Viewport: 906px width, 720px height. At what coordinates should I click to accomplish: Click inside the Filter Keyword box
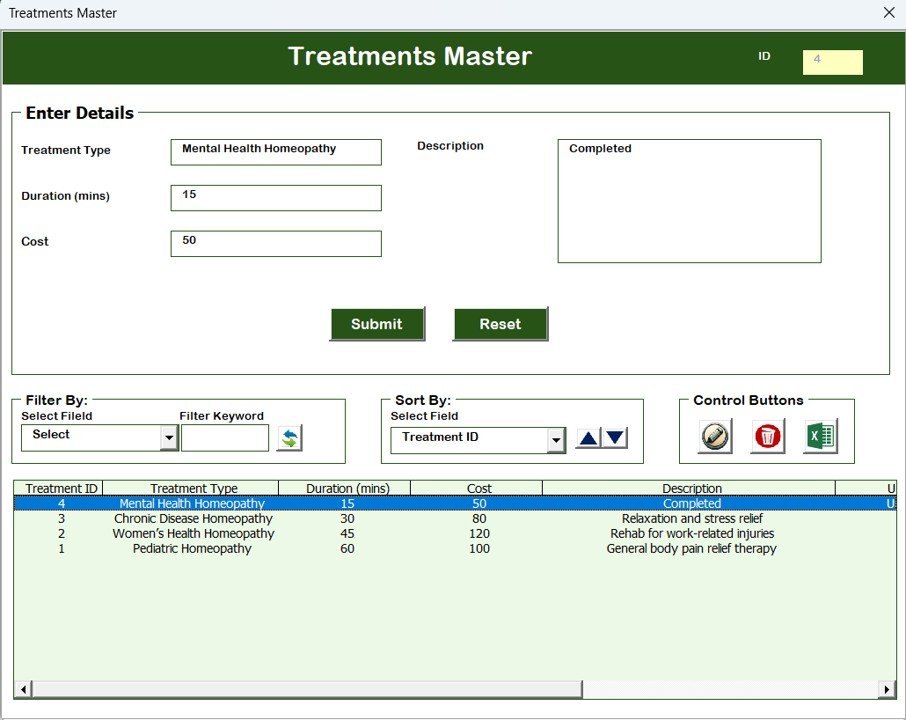pos(225,437)
